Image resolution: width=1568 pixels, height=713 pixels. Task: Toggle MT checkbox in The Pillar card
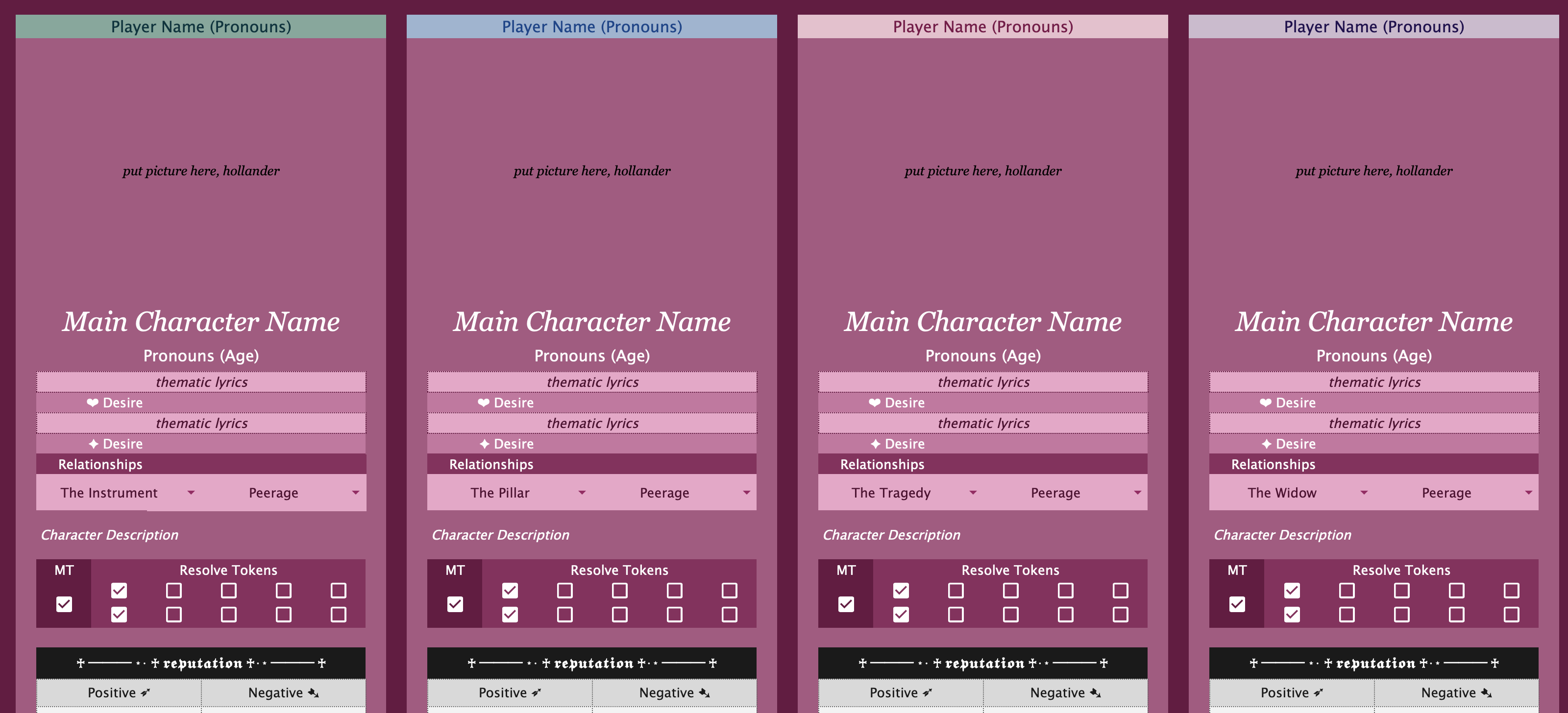pyautogui.click(x=455, y=604)
